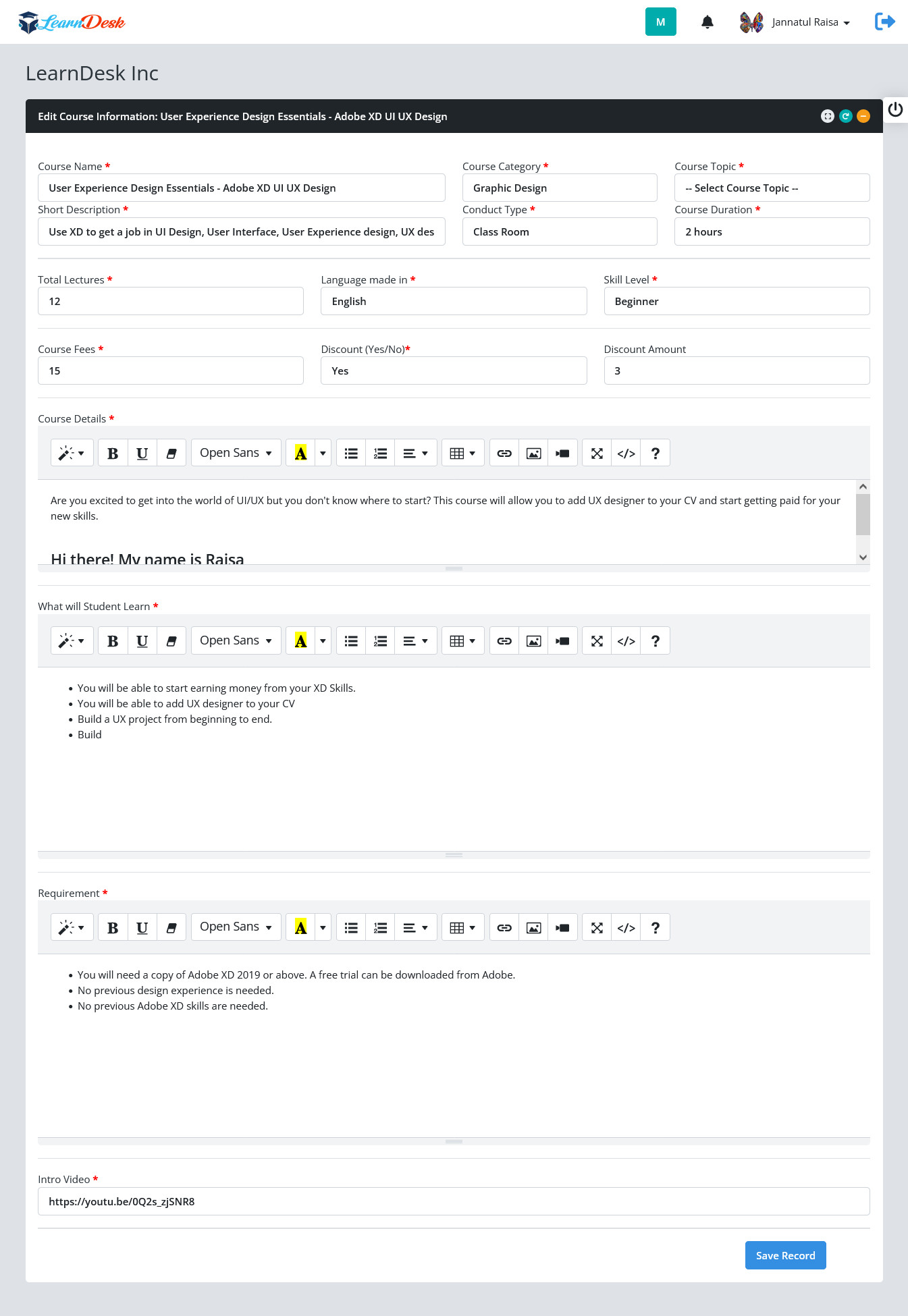
Task: Open Open Sans font dropdown in Course Details editor
Action: point(236,454)
